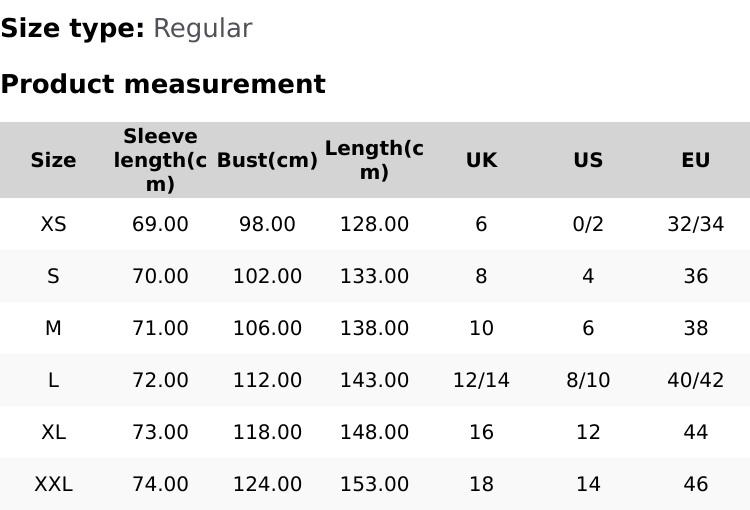The image size is (750, 510).
Task: Click the EU column header
Action: point(695,160)
